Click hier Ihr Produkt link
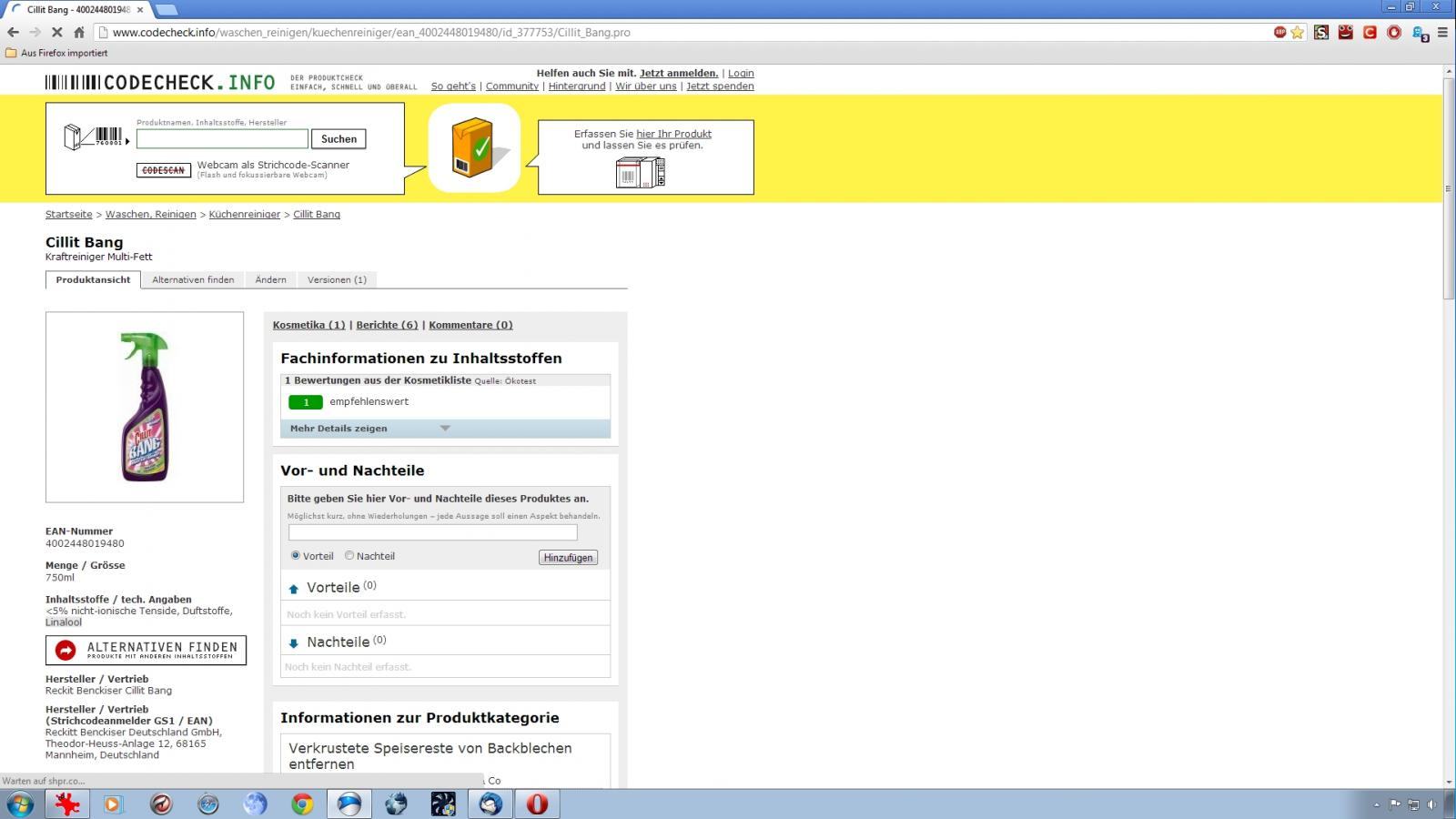1456x819 pixels. point(673,134)
